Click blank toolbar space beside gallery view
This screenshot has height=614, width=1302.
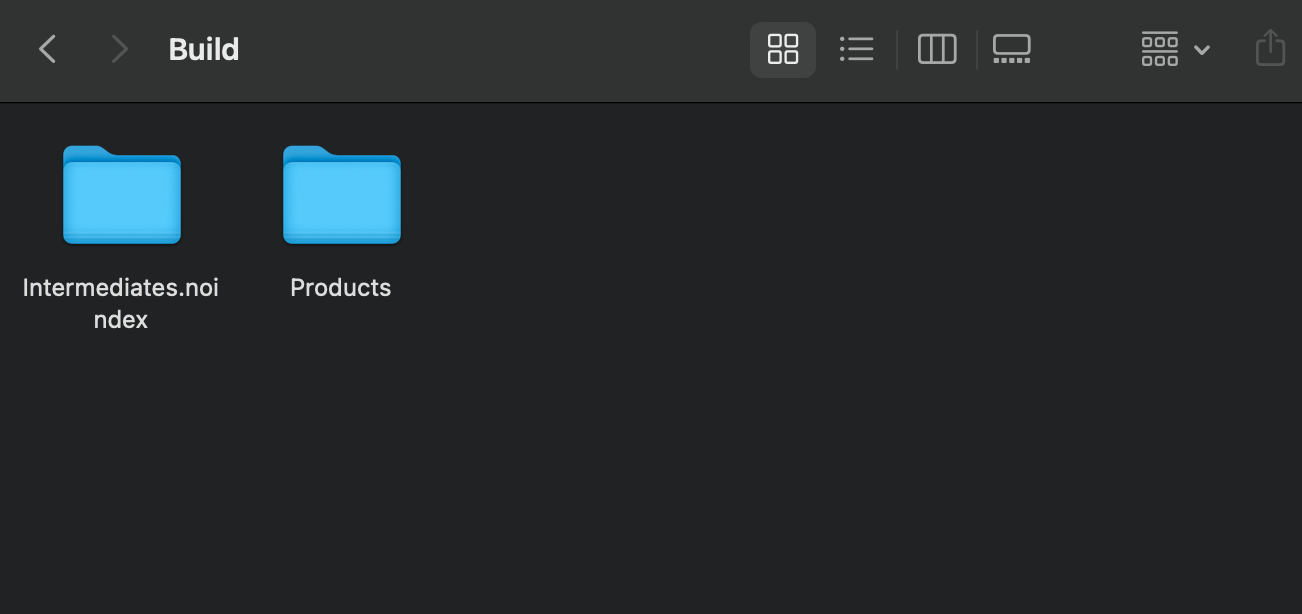tap(1088, 49)
